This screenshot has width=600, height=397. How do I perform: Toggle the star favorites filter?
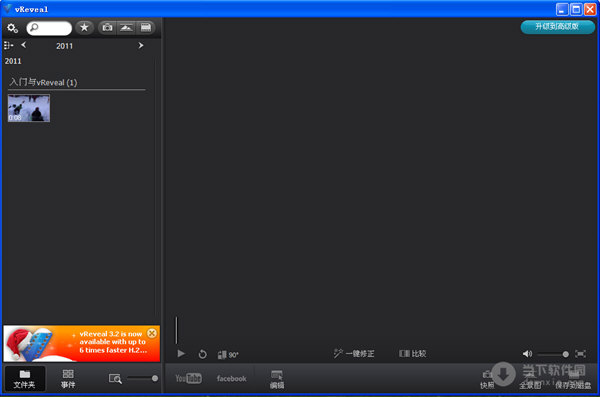pos(84,28)
